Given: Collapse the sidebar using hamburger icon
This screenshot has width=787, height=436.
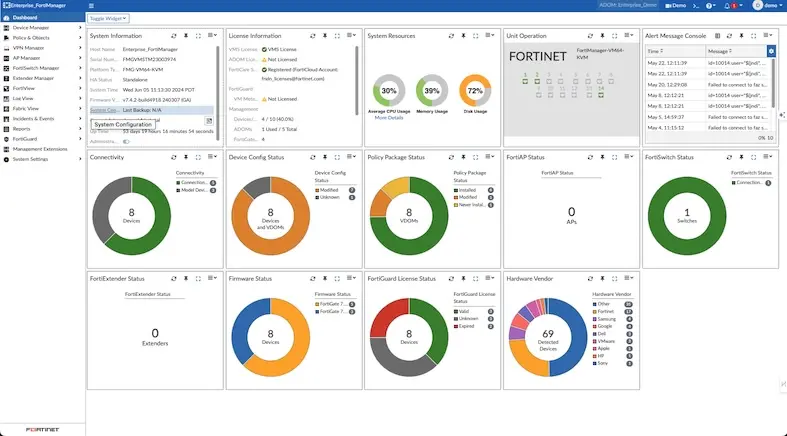Looking at the screenshot, I should [x=91, y=6].
